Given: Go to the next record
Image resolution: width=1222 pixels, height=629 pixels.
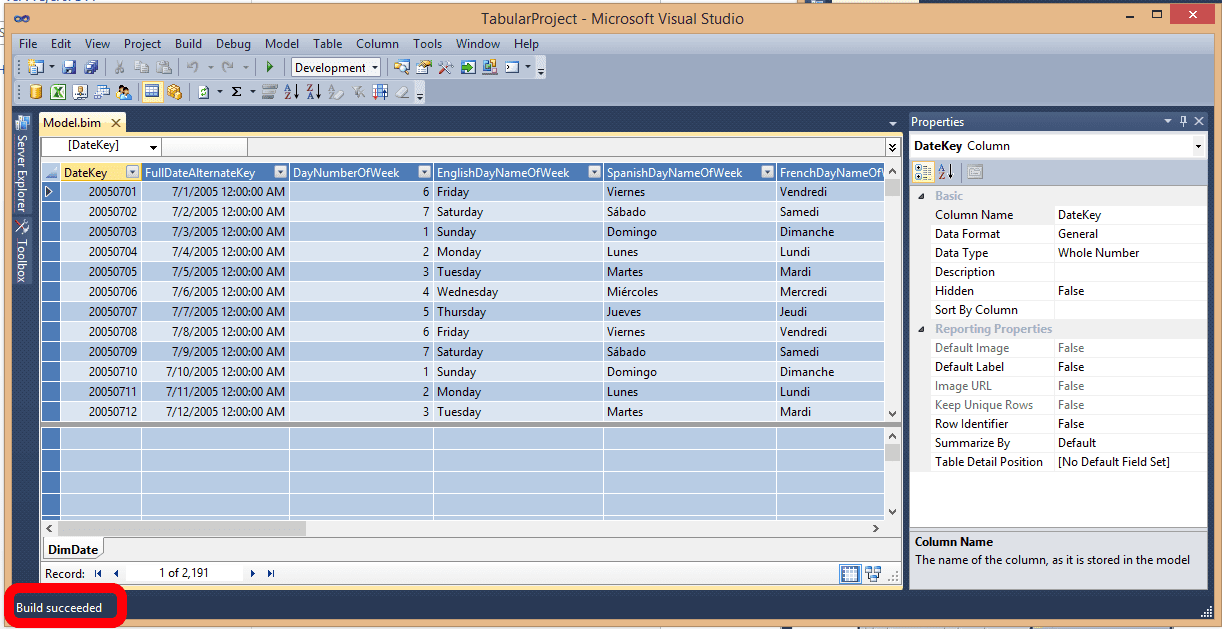Looking at the screenshot, I should [x=253, y=574].
